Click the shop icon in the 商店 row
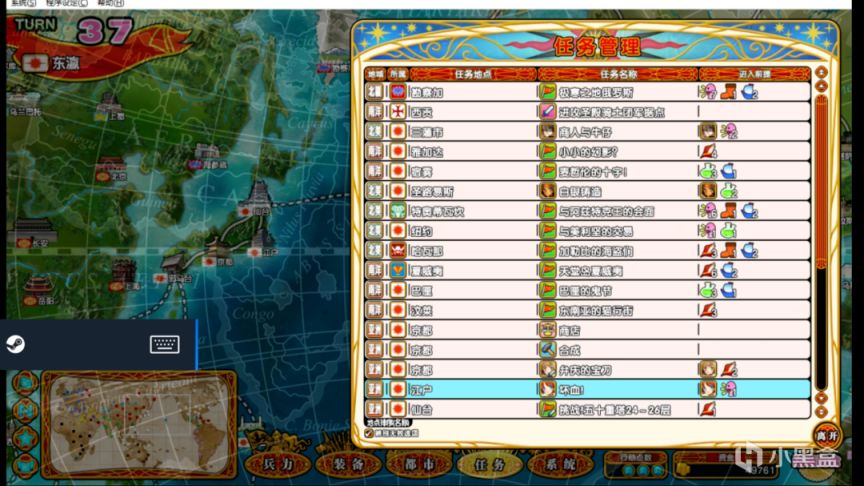The image size is (864, 486). [547, 330]
